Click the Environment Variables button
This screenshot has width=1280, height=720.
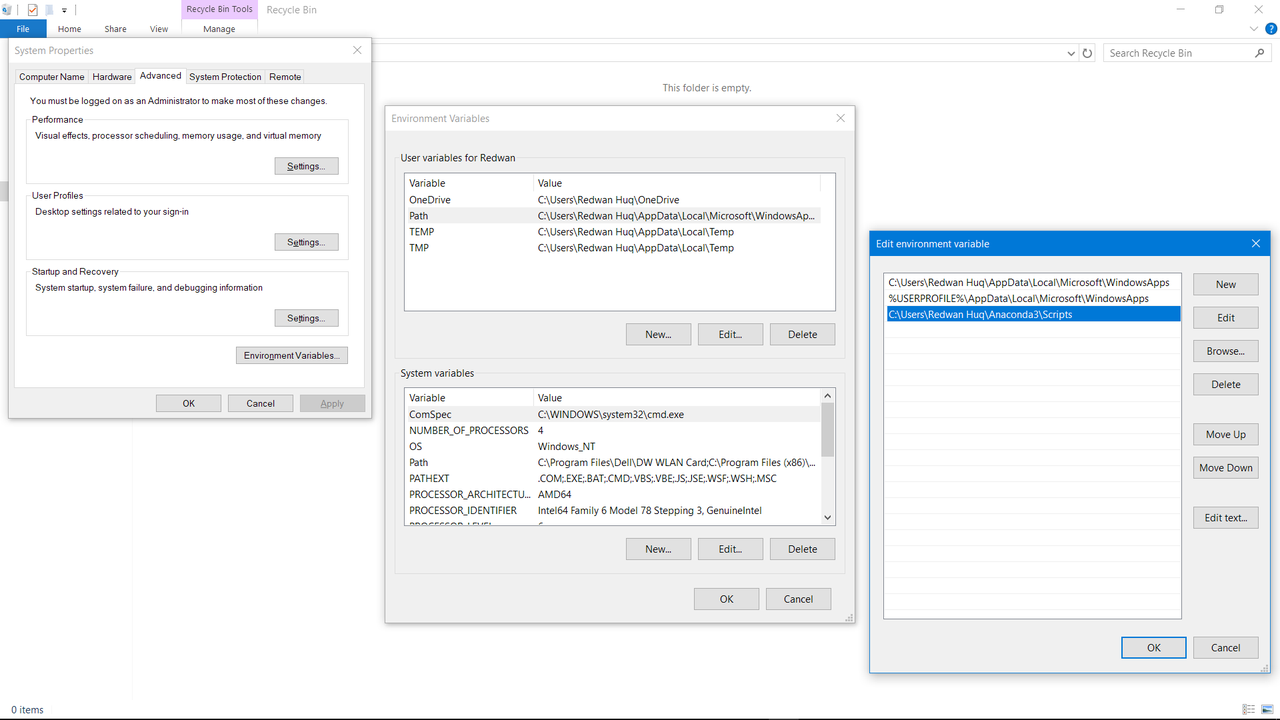pos(292,355)
